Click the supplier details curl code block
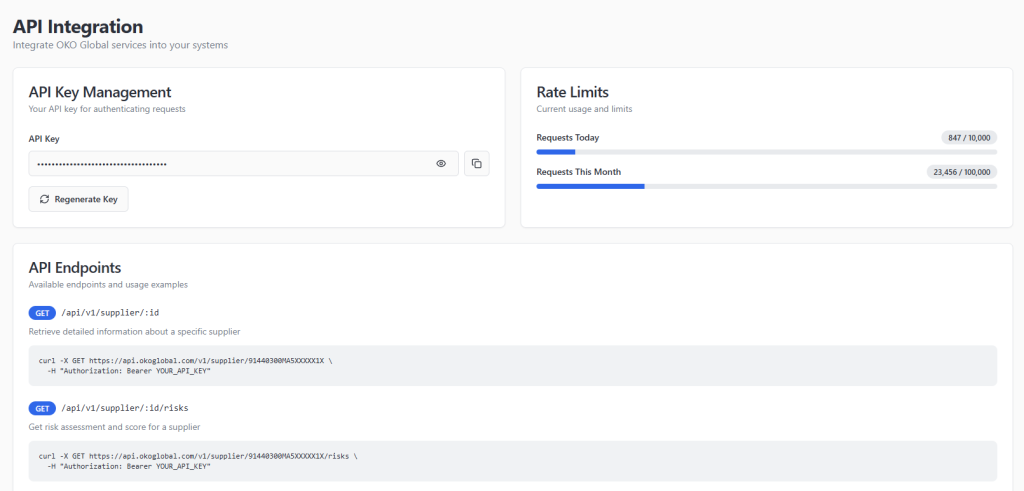1024x491 pixels. pos(512,366)
